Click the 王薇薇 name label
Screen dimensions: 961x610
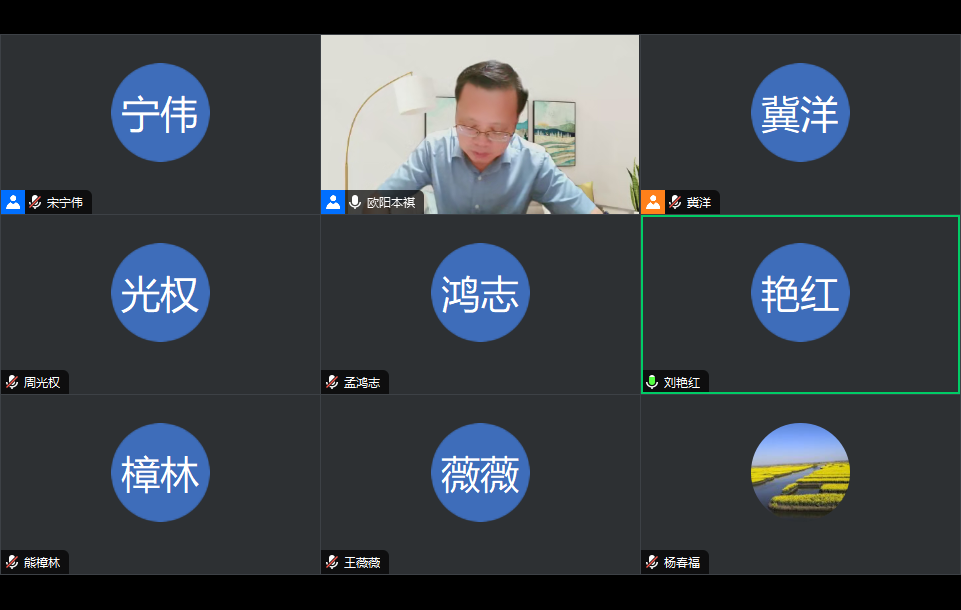tap(362, 562)
